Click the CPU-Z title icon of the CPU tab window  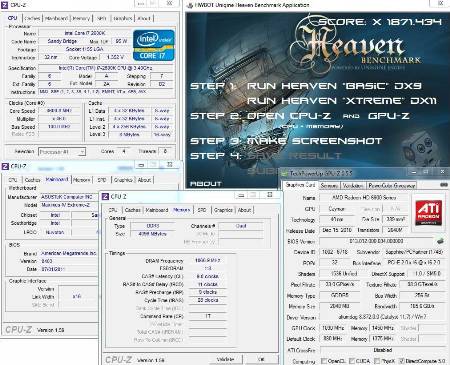coord(5,5)
